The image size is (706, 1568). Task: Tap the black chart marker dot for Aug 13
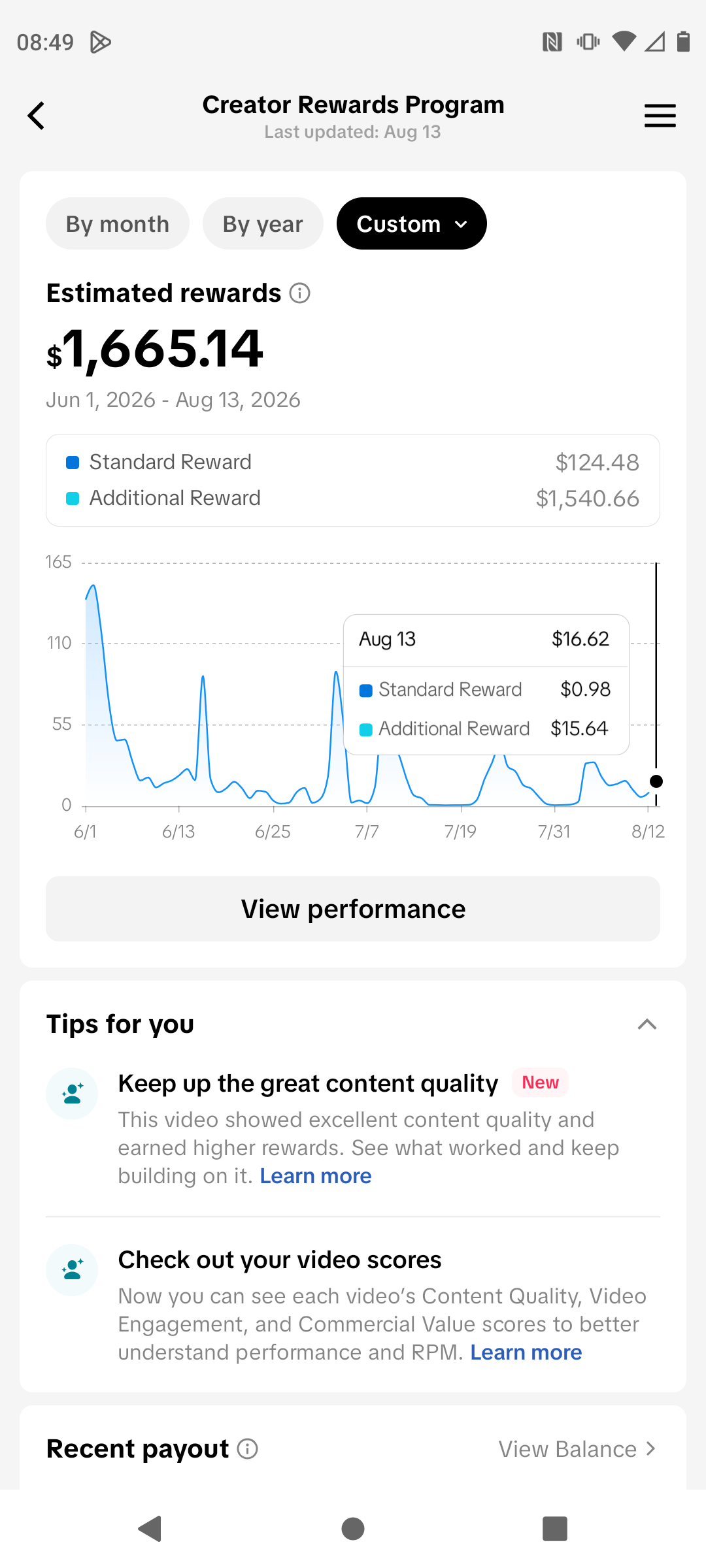click(x=656, y=781)
